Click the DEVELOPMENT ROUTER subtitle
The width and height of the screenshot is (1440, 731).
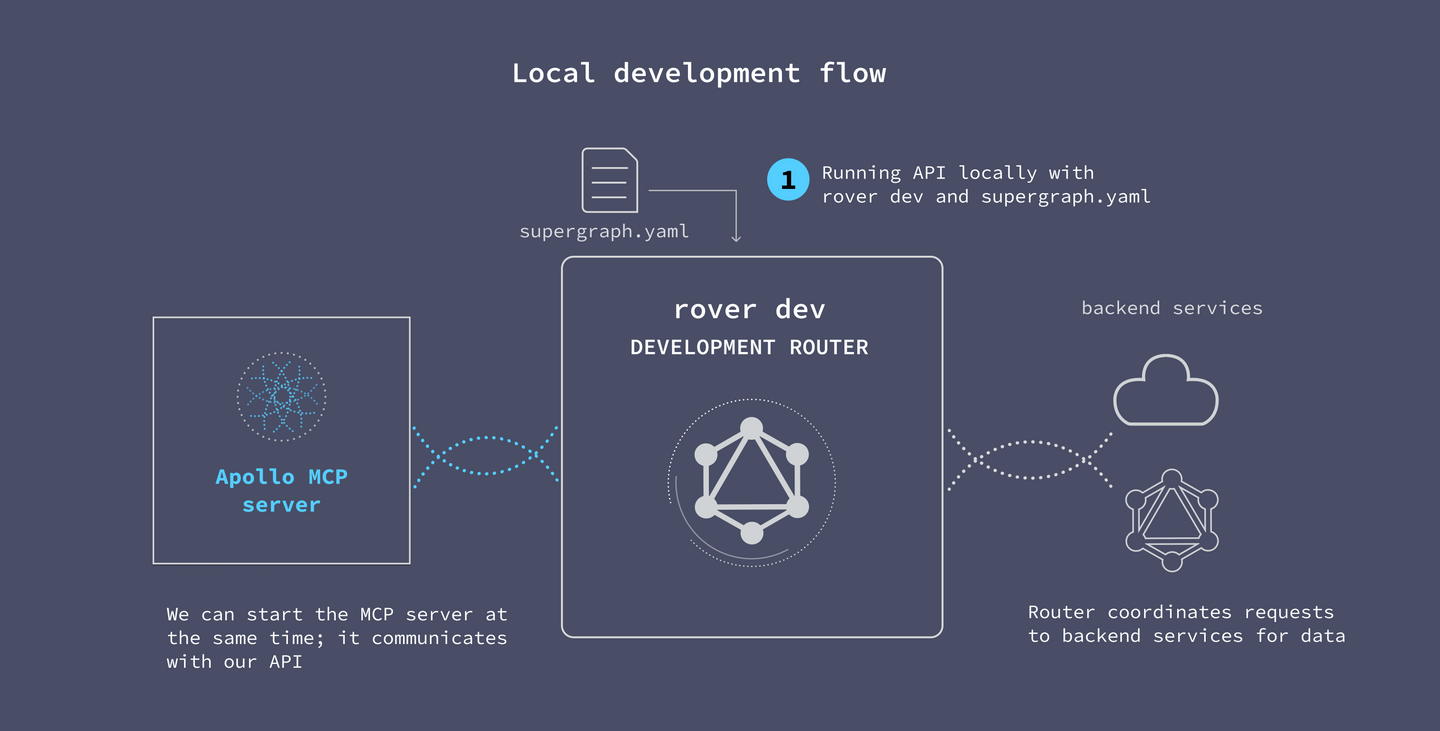[749, 347]
